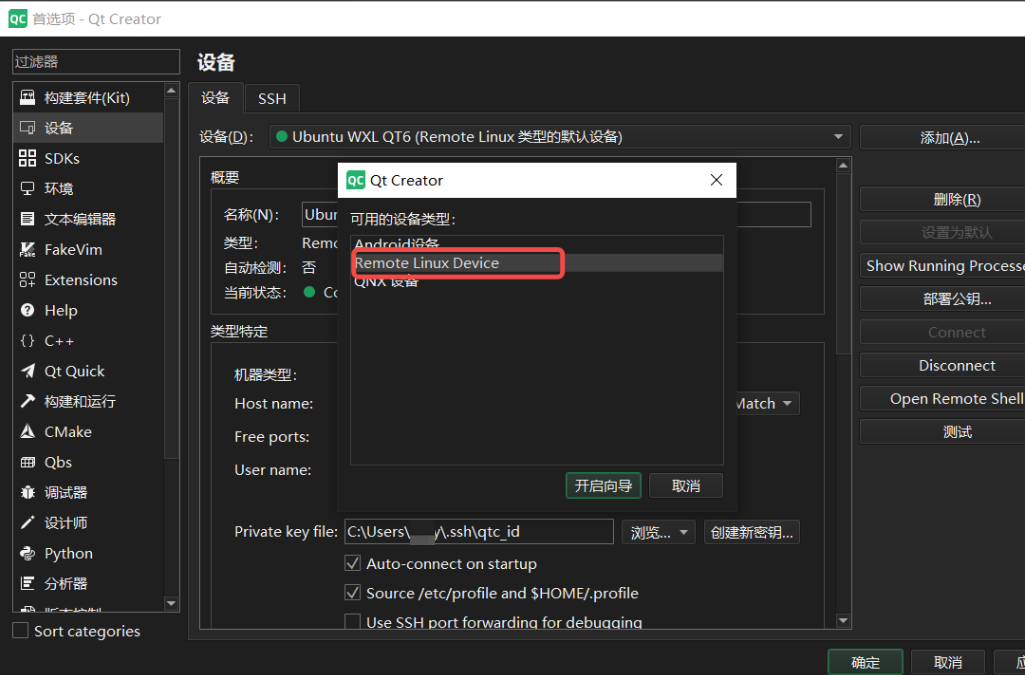Click the category list scroll-down arrow
Image resolution: width=1025 pixels, height=675 pixels.
coord(171,603)
